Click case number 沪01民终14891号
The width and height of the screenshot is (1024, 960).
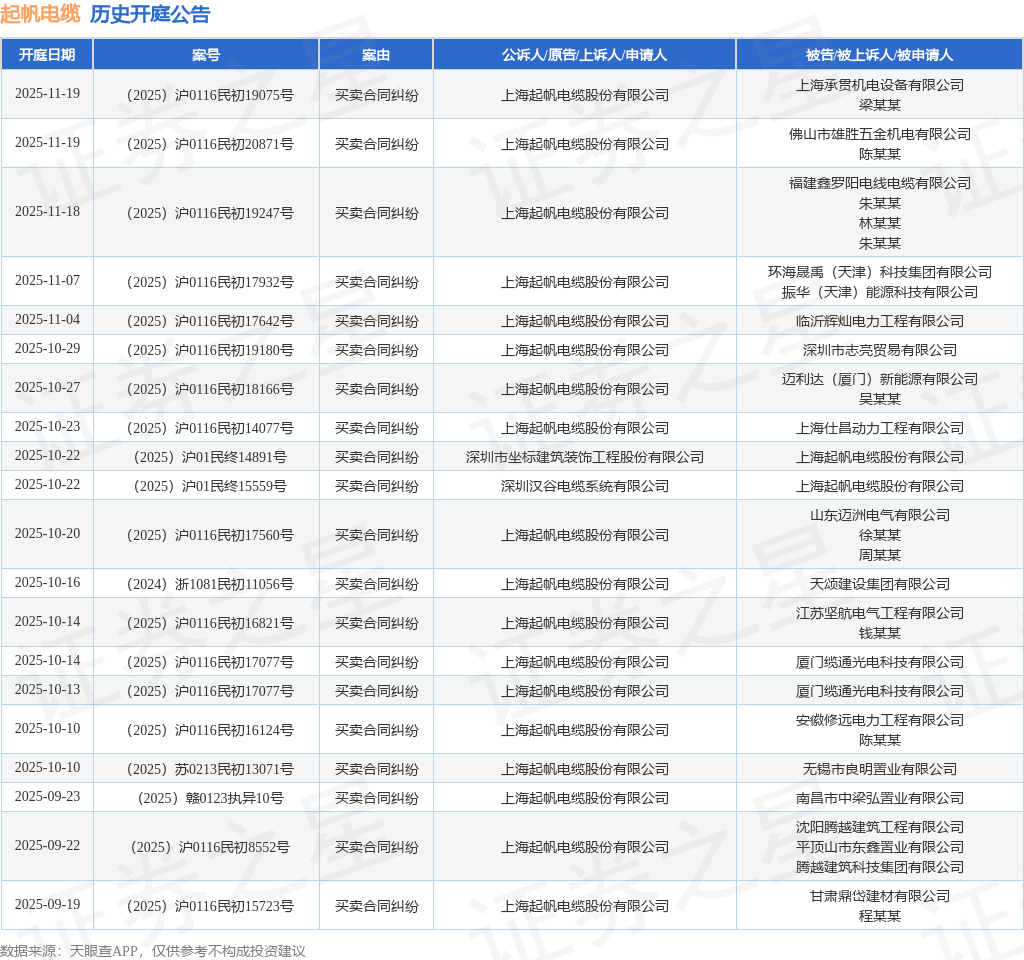(210, 457)
